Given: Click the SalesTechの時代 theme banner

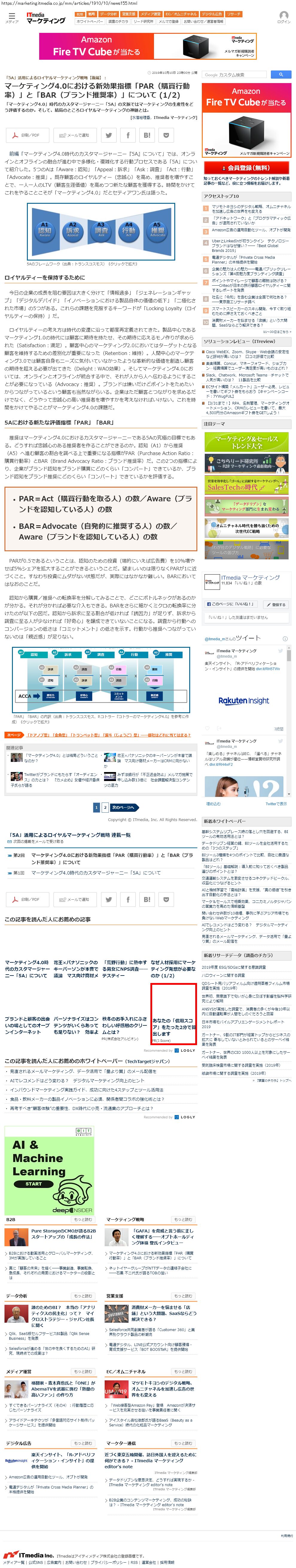Looking at the screenshot, I should pyautogui.click(x=247, y=485).
